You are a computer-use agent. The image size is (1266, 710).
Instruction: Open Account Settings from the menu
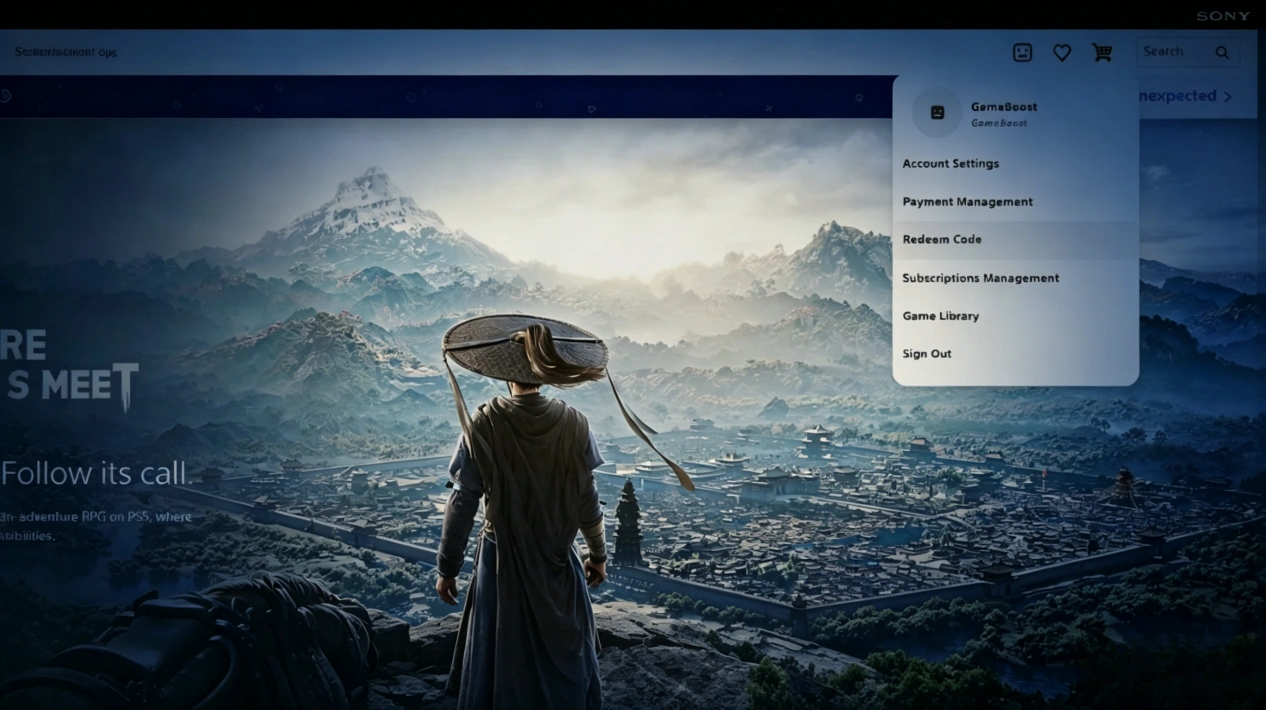(x=950, y=164)
